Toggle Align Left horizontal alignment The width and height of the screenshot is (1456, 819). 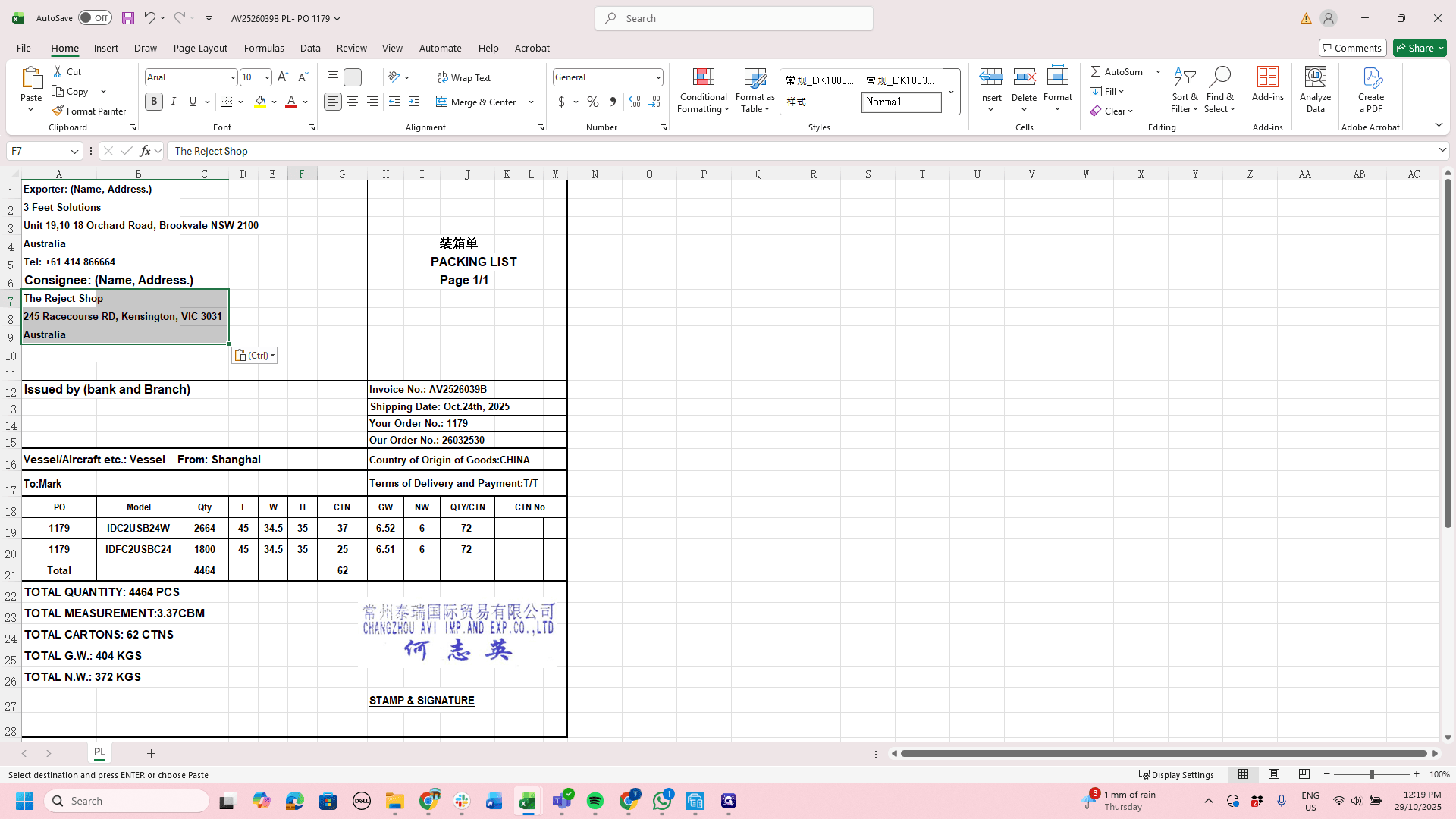pos(333,102)
